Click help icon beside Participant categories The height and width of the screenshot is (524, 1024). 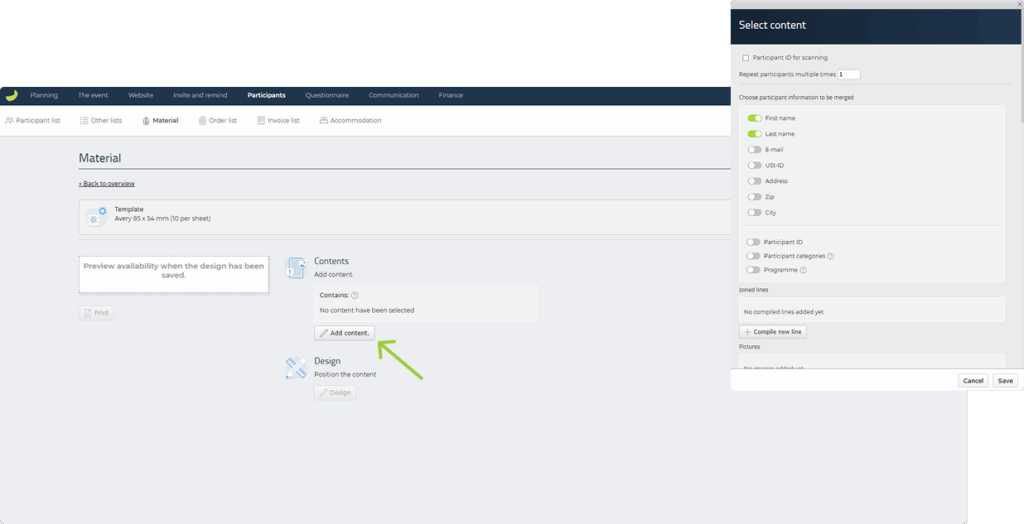tap(831, 256)
